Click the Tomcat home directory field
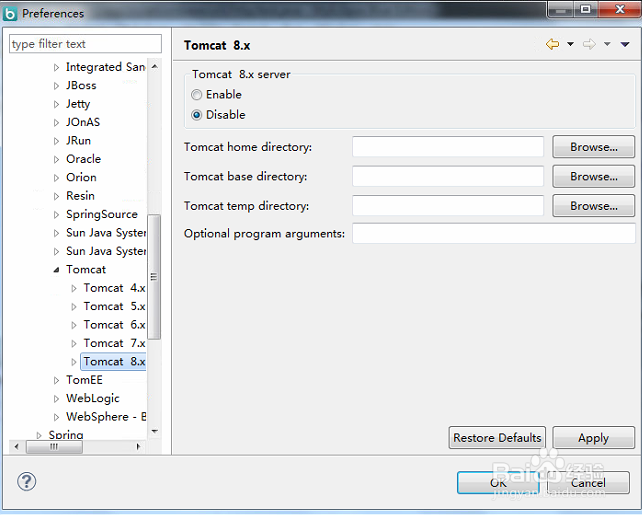Image resolution: width=642 pixels, height=515 pixels. tap(448, 147)
